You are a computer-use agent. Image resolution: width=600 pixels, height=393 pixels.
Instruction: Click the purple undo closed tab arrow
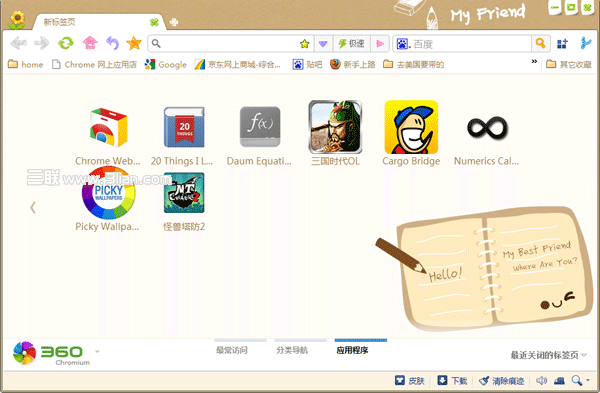(112, 43)
